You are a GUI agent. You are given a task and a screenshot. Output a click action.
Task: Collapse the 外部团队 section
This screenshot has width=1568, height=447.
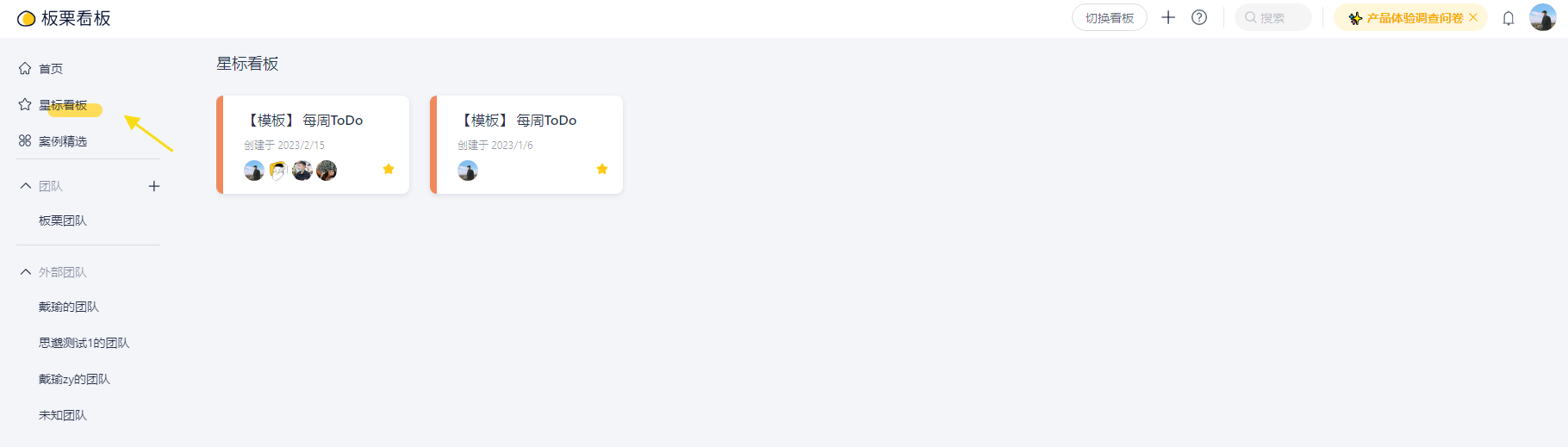coord(26,272)
